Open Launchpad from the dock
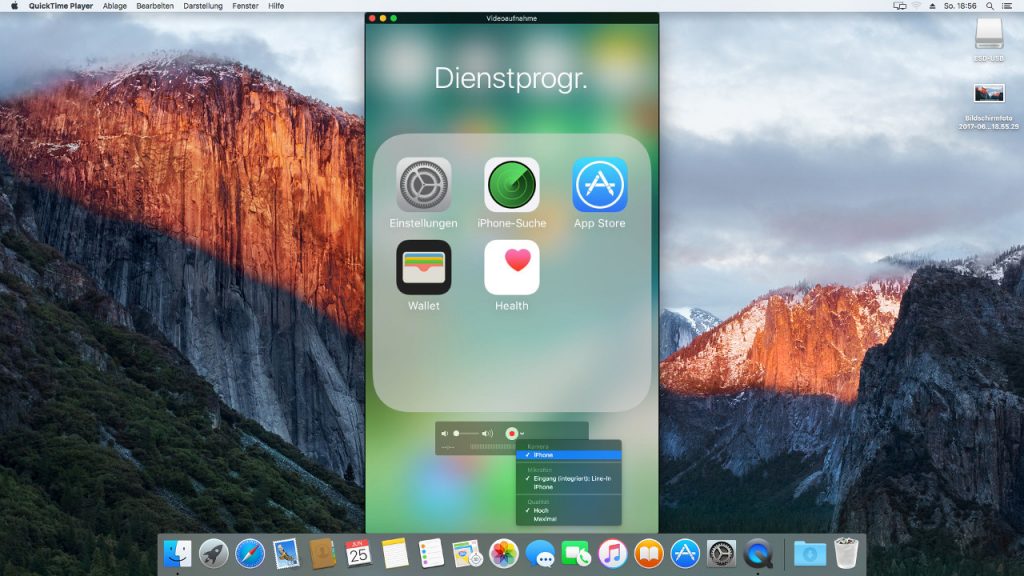1024x576 pixels. coord(214,554)
